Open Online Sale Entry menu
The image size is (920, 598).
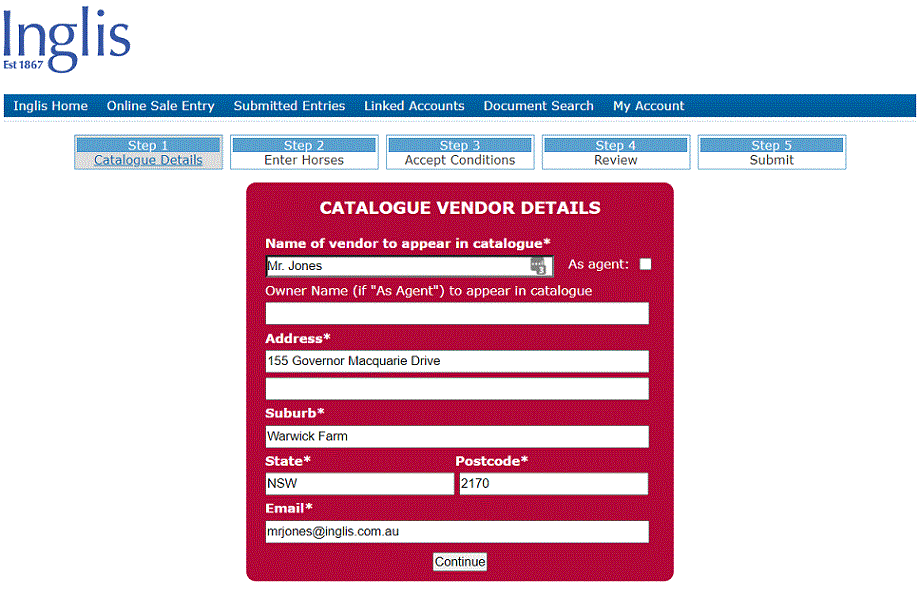pyautogui.click(x=161, y=106)
